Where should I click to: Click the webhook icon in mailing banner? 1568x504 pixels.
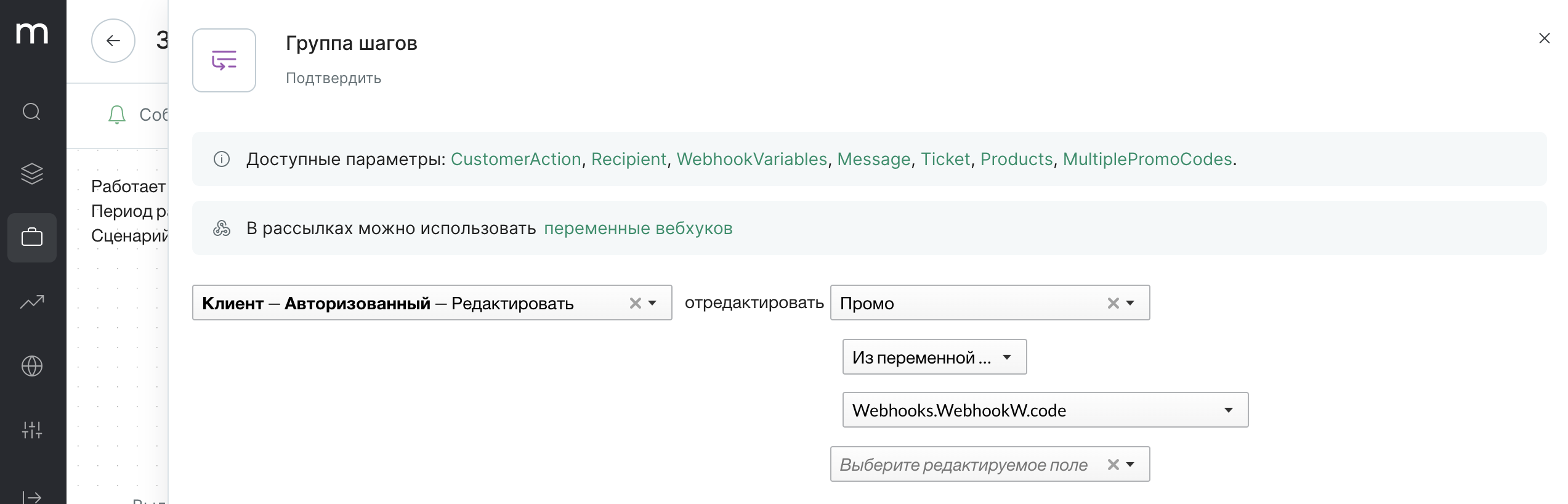click(222, 228)
